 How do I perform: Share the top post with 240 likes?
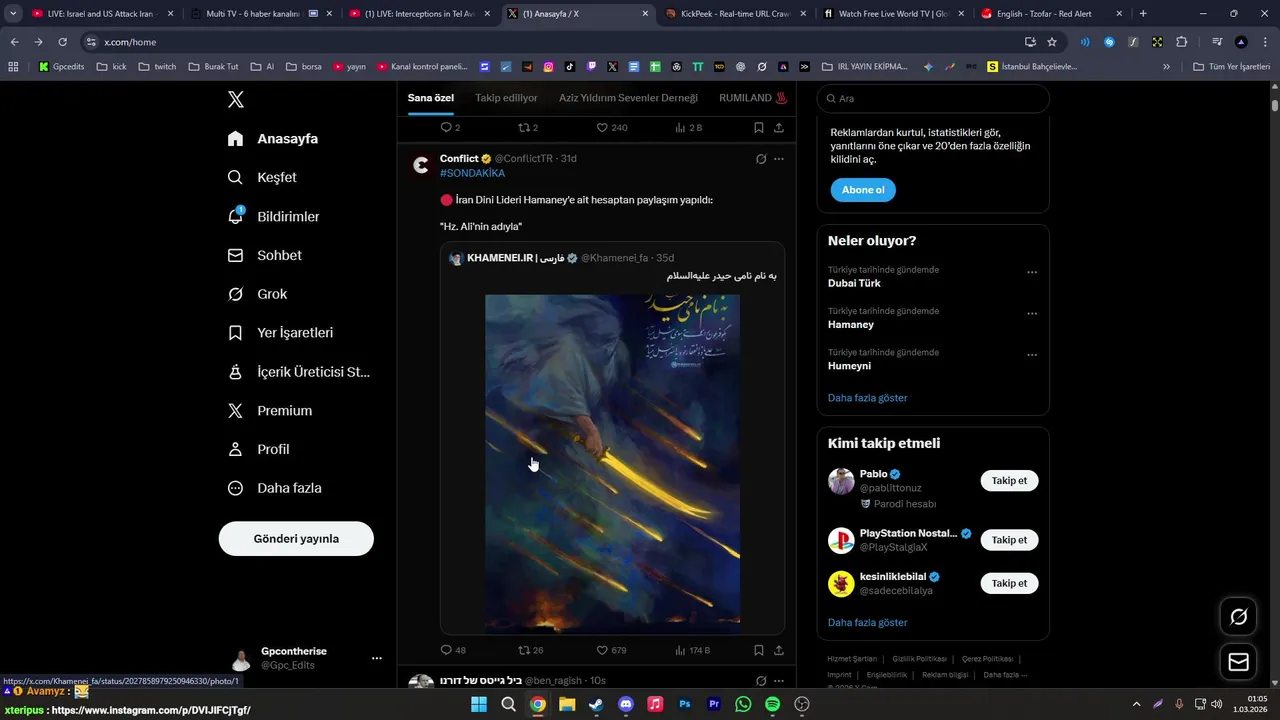(x=779, y=128)
